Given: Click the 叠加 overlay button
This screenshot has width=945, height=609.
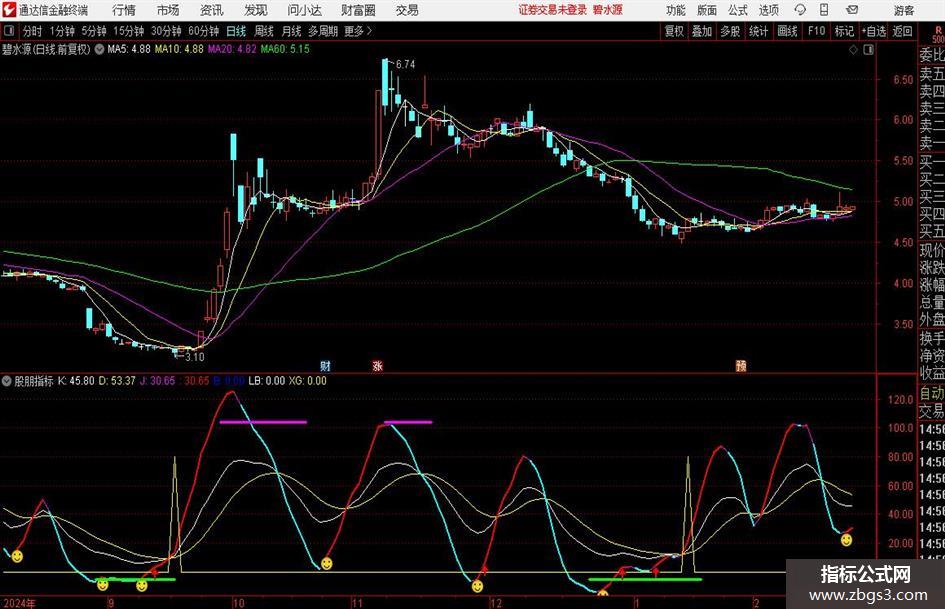Looking at the screenshot, I should point(702,31).
